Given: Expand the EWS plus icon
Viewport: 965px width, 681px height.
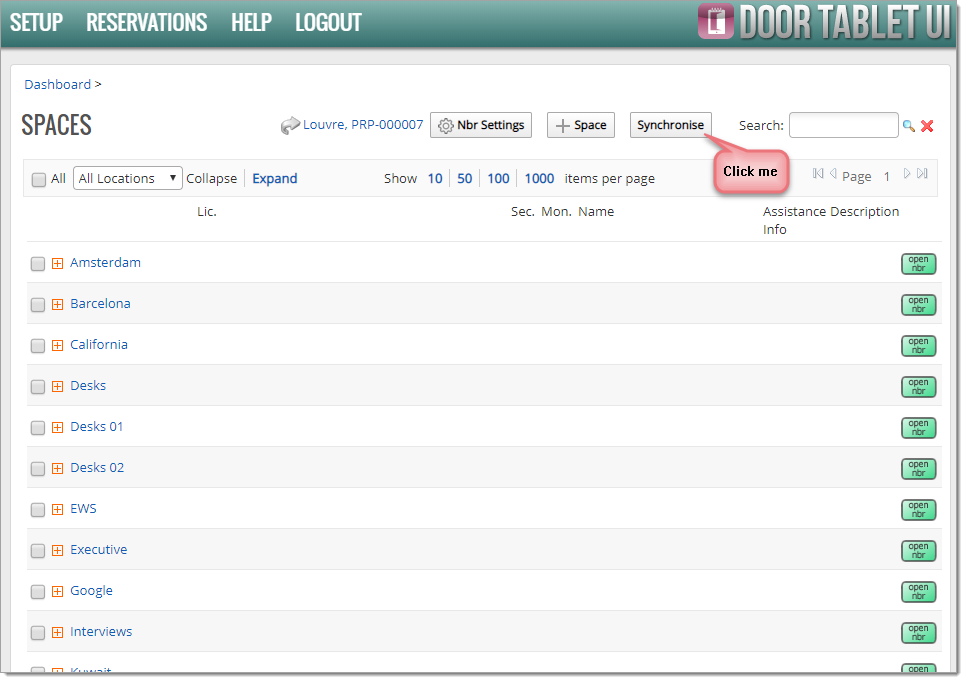Looking at the screenshot, I should coord(57,509).
